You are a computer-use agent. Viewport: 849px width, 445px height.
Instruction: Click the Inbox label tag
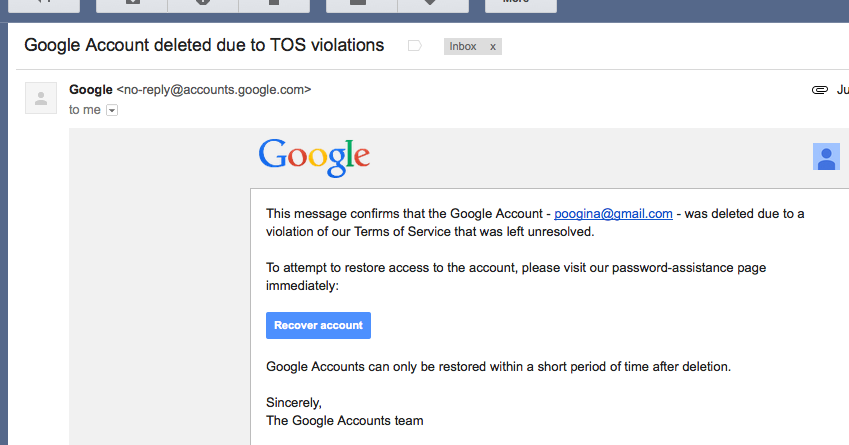click(463, 46)
